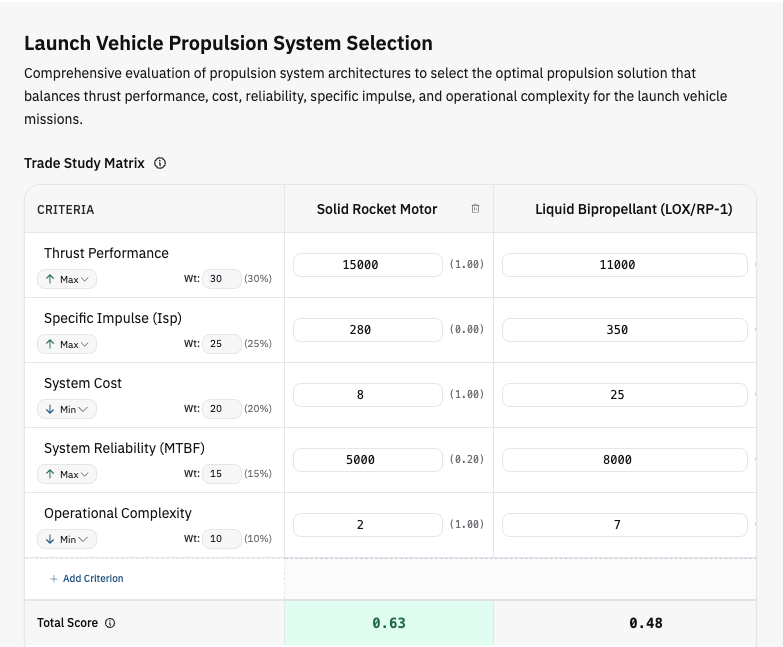783x647 pixels.
Task: Click Solid Rocket Motor complexity value 2
Action: pyautogui.click(x=368, y=524)
